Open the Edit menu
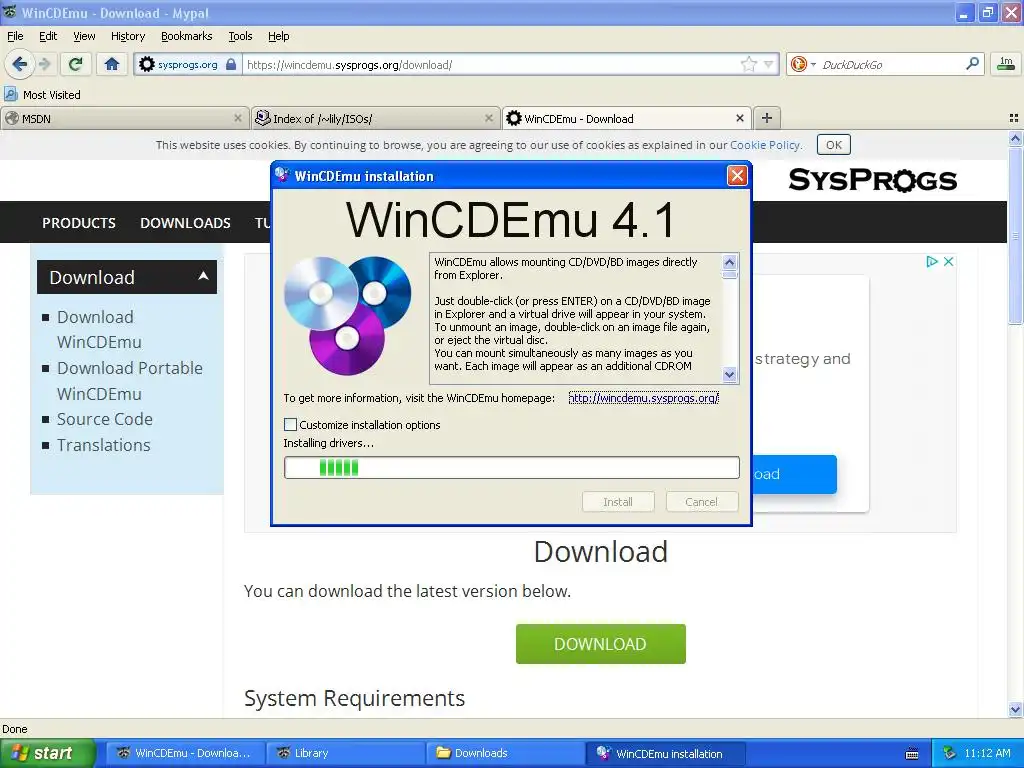 48,36
